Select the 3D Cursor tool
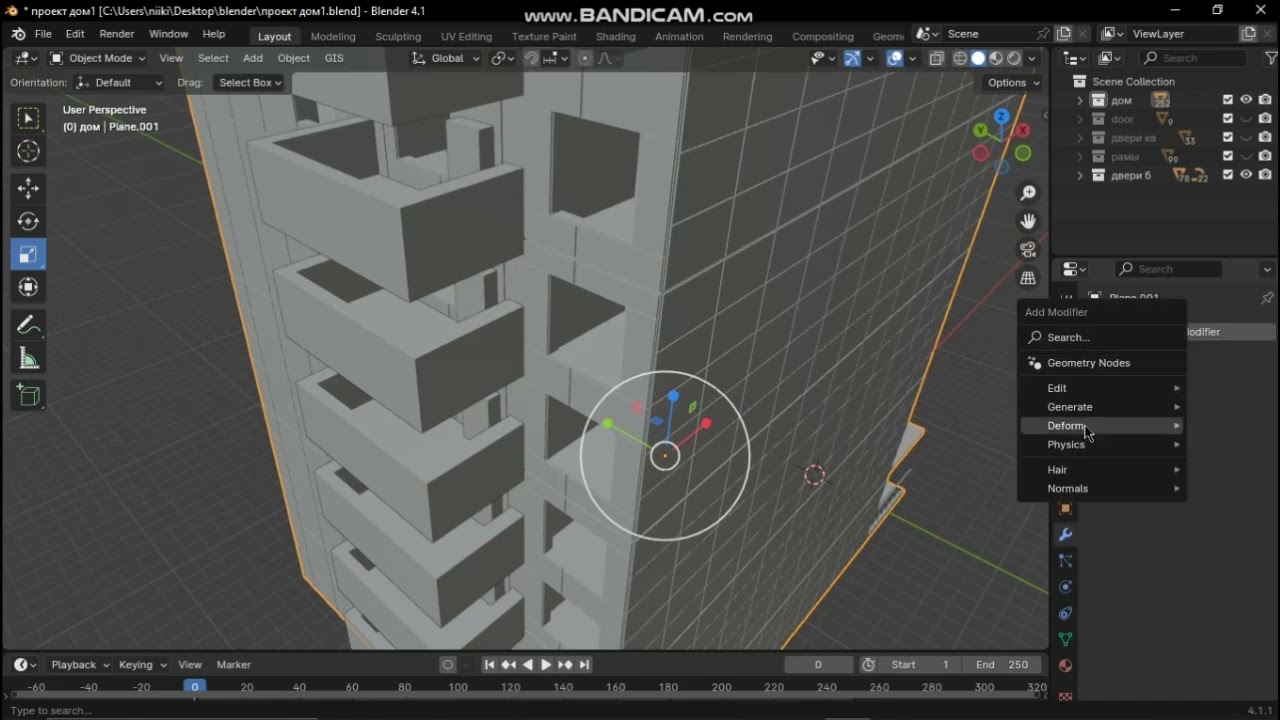Image resolution: width=1280 pixels, height=720 pixels. [x=28, y=151]
